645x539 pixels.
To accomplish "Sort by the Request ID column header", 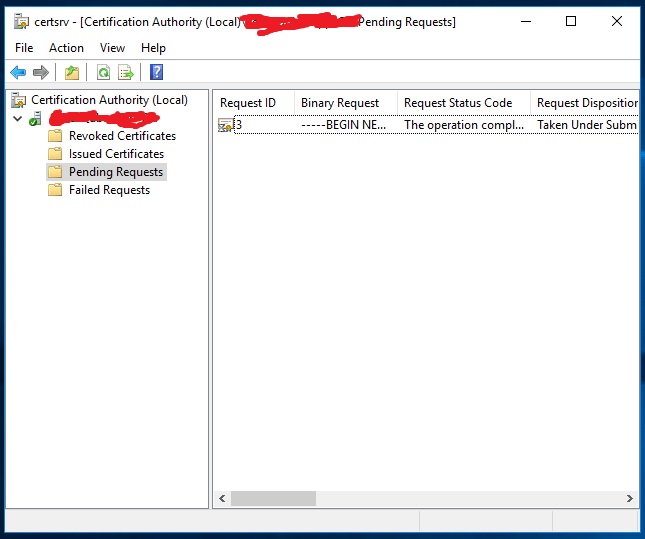I will [248, 103].
